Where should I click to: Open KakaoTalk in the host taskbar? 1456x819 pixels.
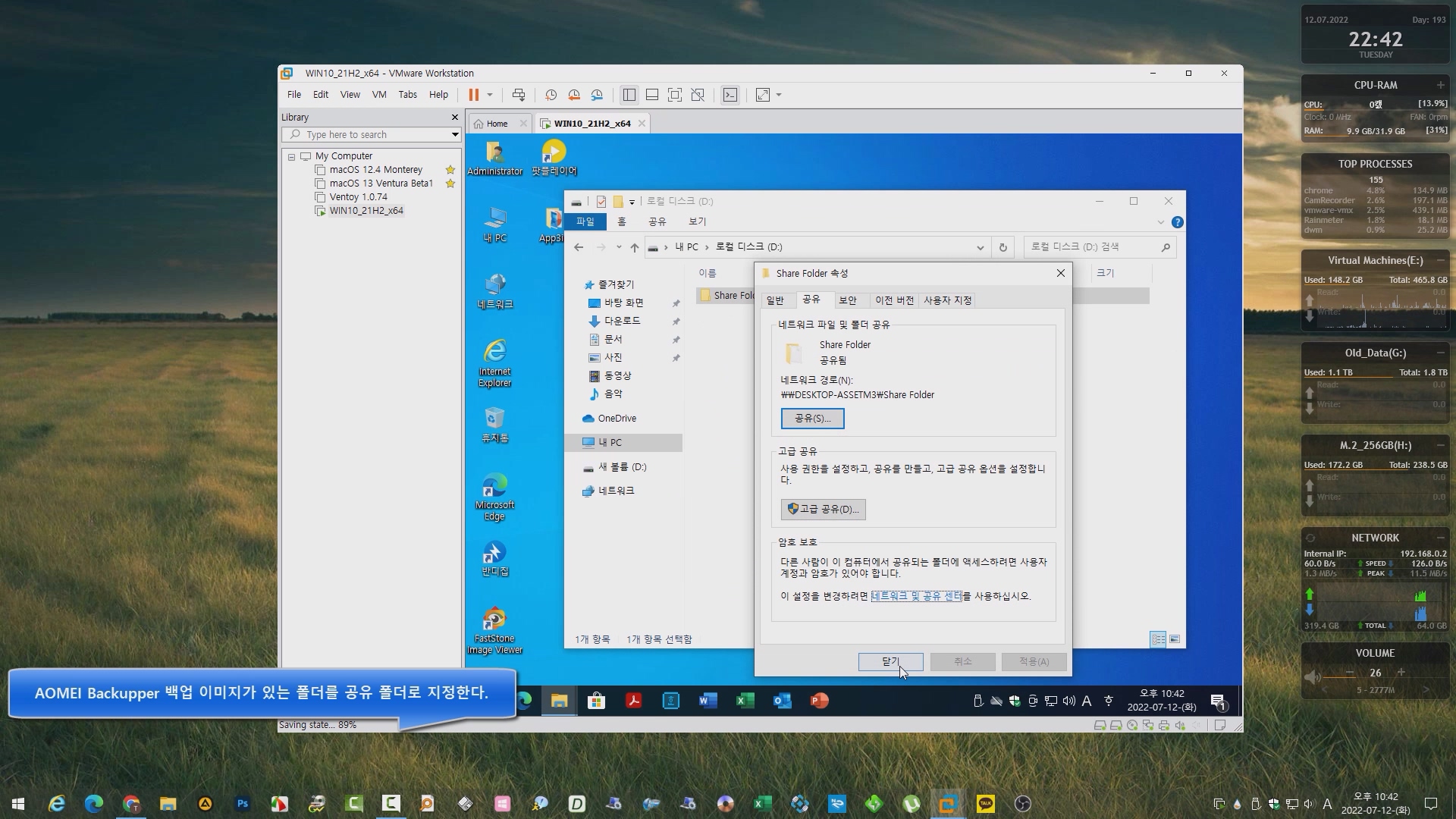tap(985, 804)
